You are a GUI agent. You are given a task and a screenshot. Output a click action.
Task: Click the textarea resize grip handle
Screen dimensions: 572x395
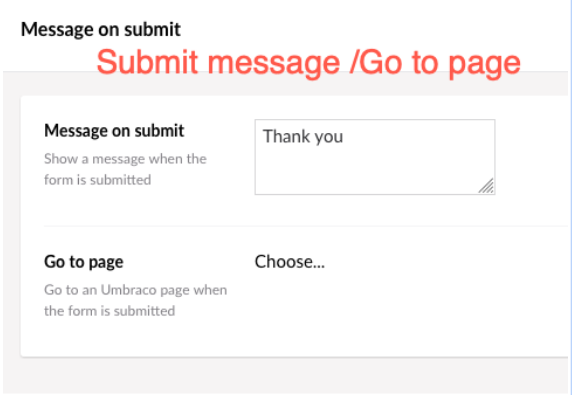click(x=486, y=186)
